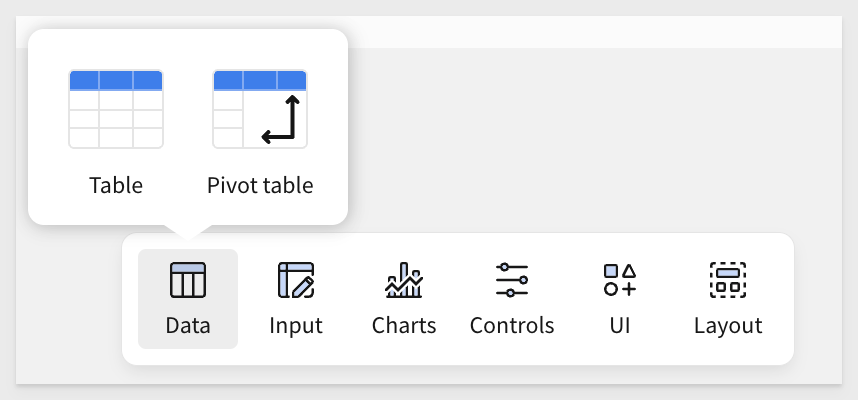858x400 pixels.
Task: Select the Table grid thumbnail
Action: pyautogui.click(x=115, y=109)
